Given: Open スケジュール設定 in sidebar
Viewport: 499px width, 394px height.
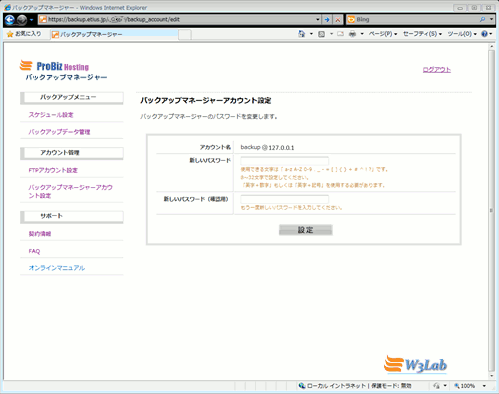Looking at the screenshot, I should point(51,115).
